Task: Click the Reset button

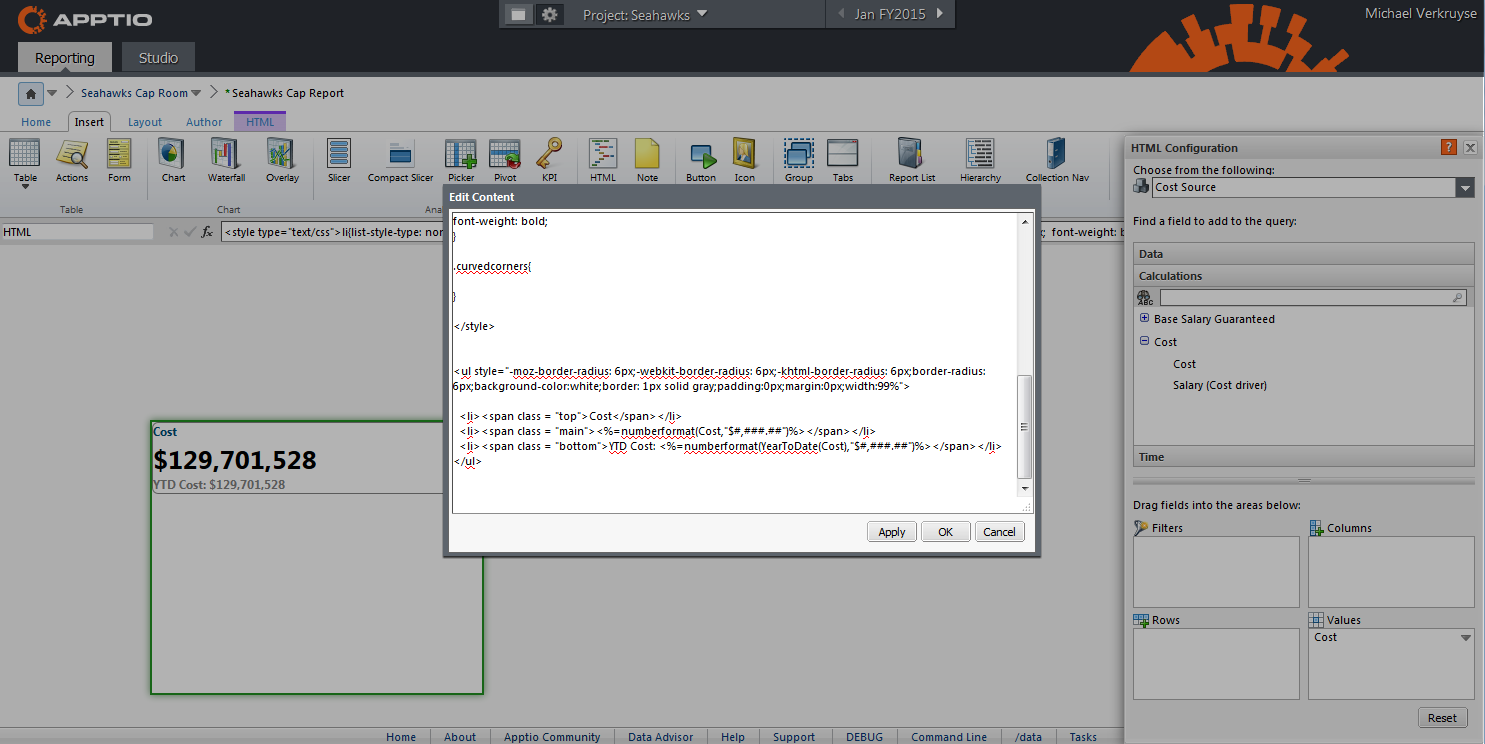Action: pos(1442,717)
